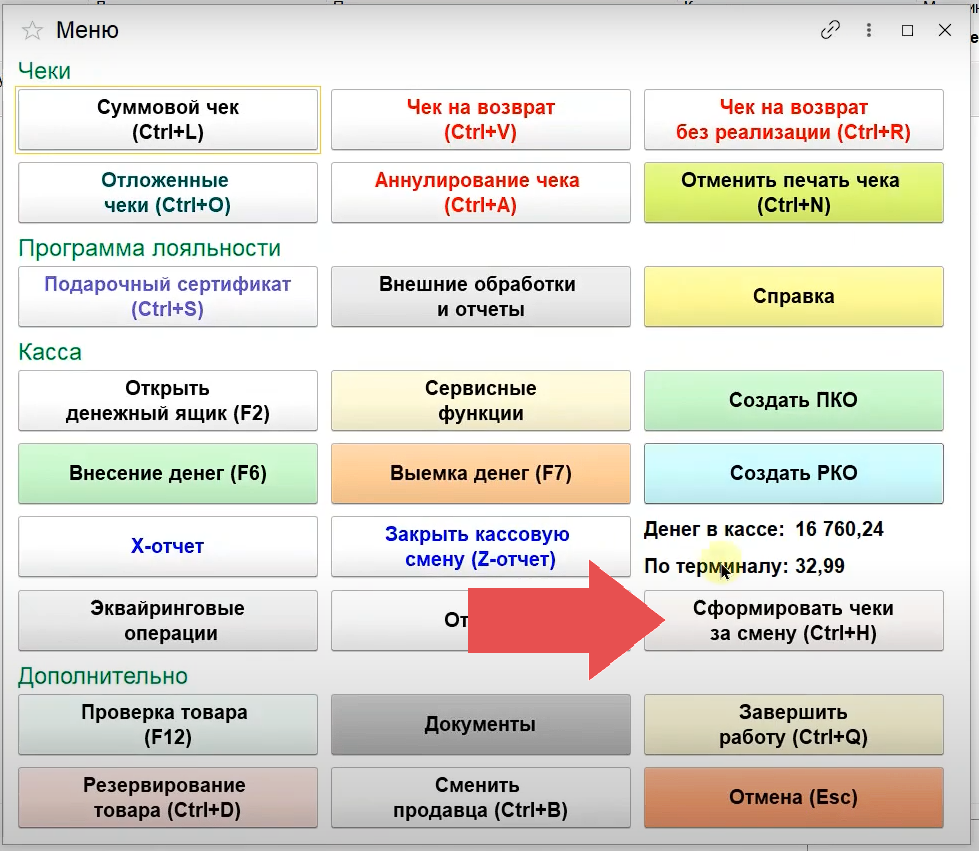Screen dimensions: 979x851
Task: Open the three-dot more options menu
Action: click(870, 30)
